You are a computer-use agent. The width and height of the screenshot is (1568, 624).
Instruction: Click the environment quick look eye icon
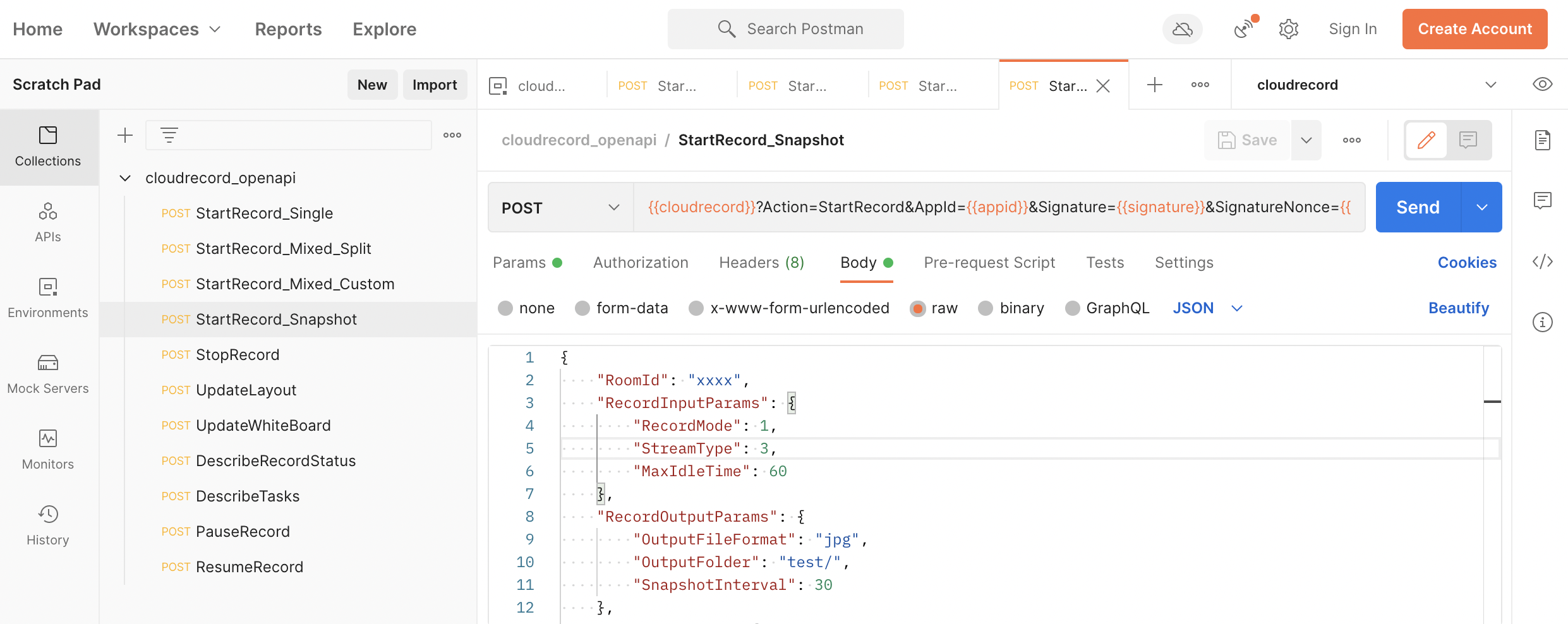(1542, 85)
